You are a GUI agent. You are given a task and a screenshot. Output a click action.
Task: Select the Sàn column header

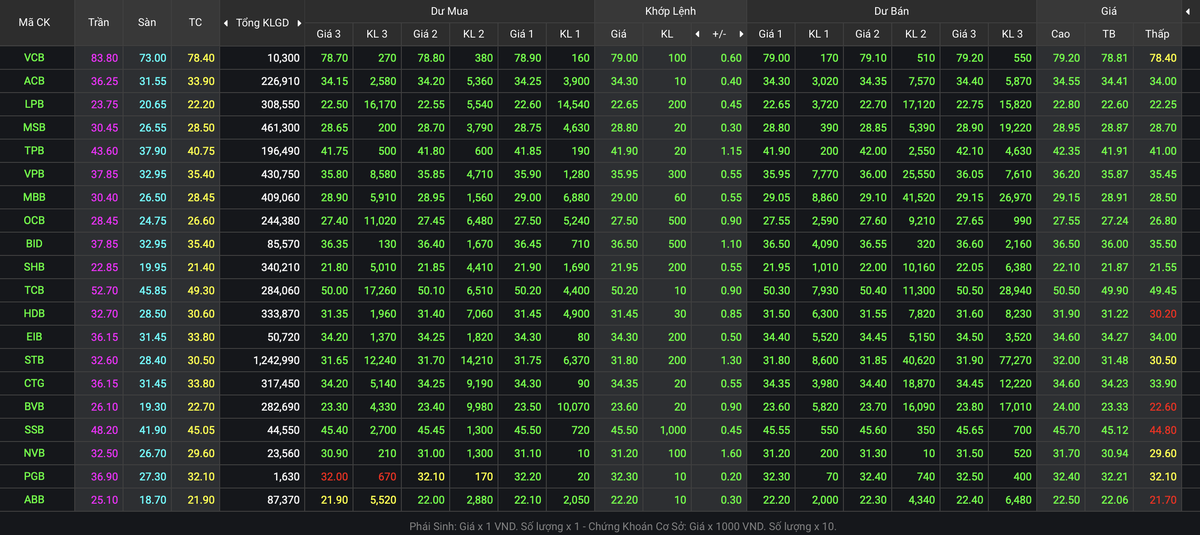(x=147, y=22)
